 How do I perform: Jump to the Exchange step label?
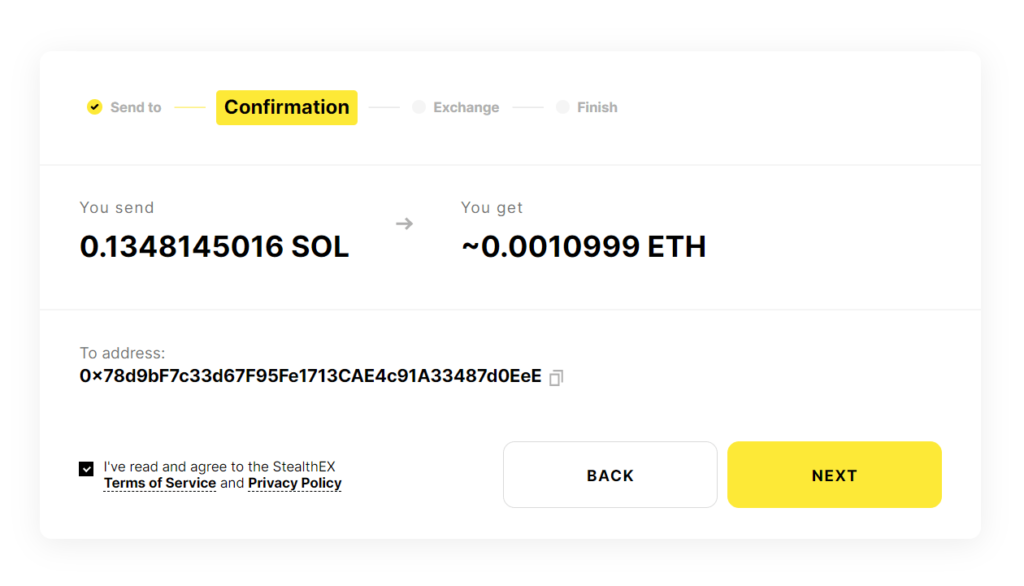[x=466, y=107]
